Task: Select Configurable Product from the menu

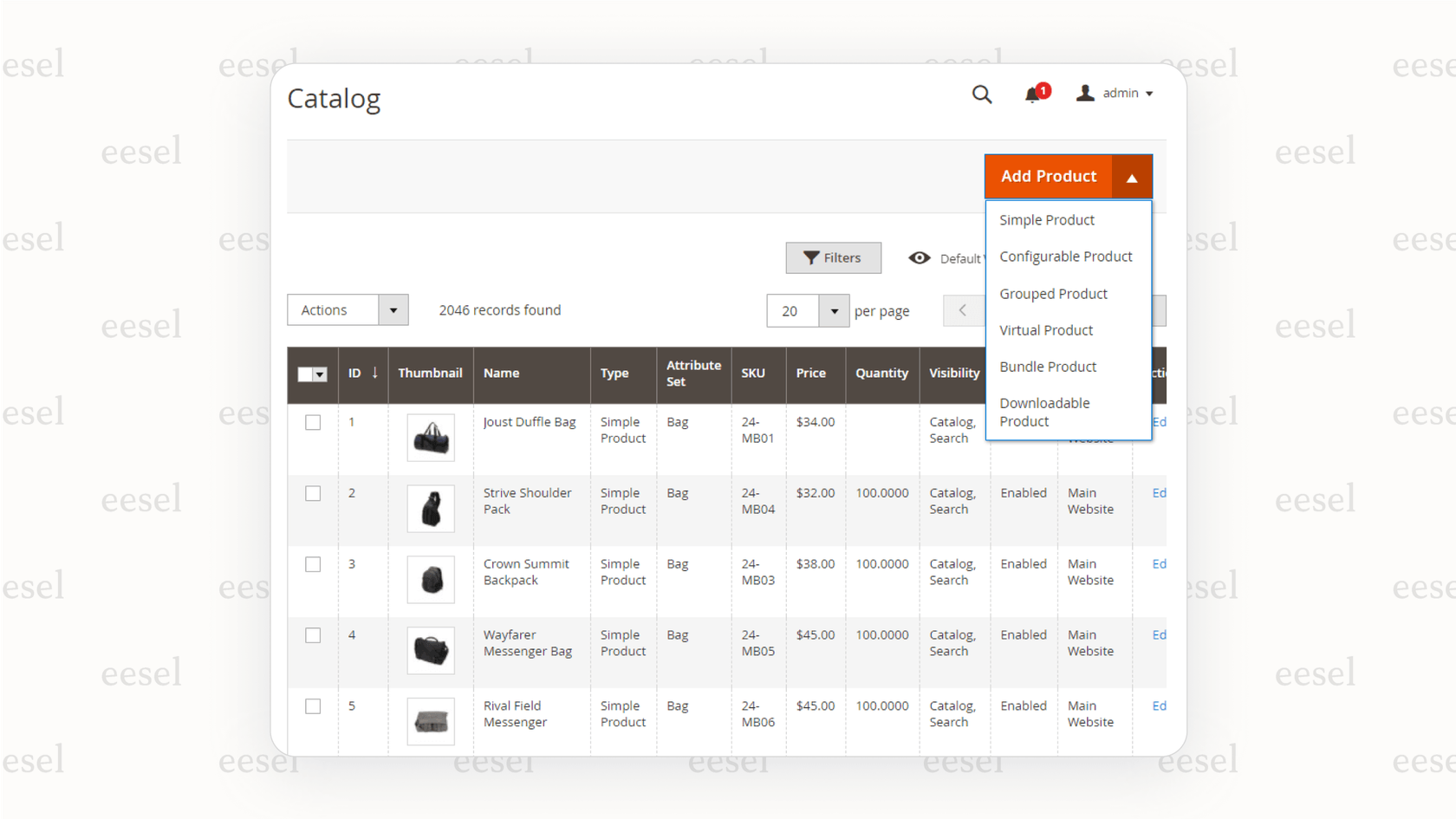Action: tap(1066, 256)
